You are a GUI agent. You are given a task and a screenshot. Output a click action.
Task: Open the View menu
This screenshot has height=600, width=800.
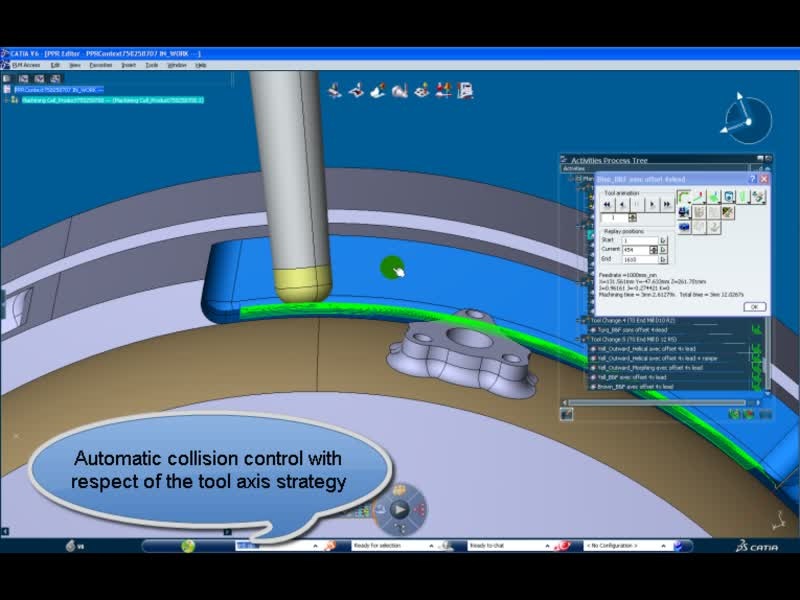click(x=74, y=65)
